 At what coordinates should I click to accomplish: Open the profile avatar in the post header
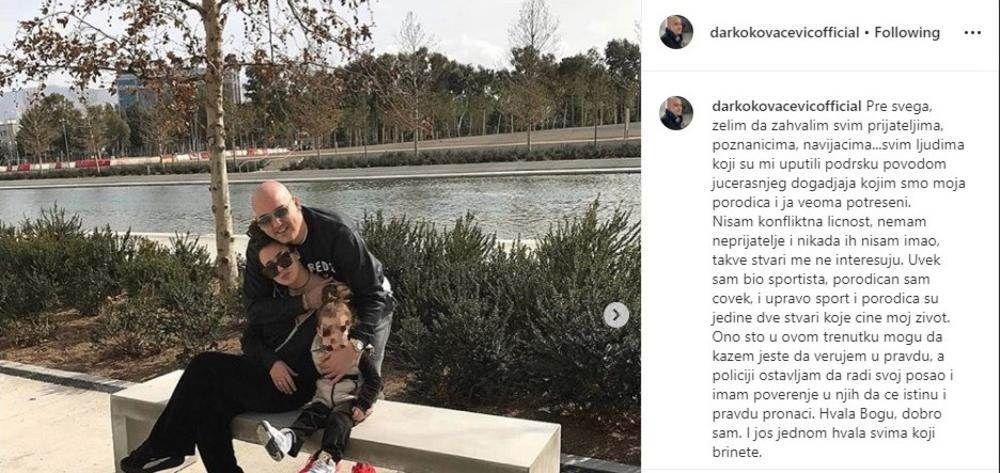(x=676, y=32)
